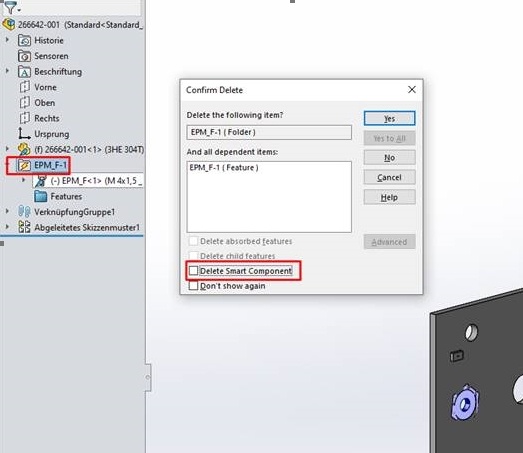
Task: Click the Abgeleitetes Skizzenmuster1 pattern icon
Action: pos(24,227)
